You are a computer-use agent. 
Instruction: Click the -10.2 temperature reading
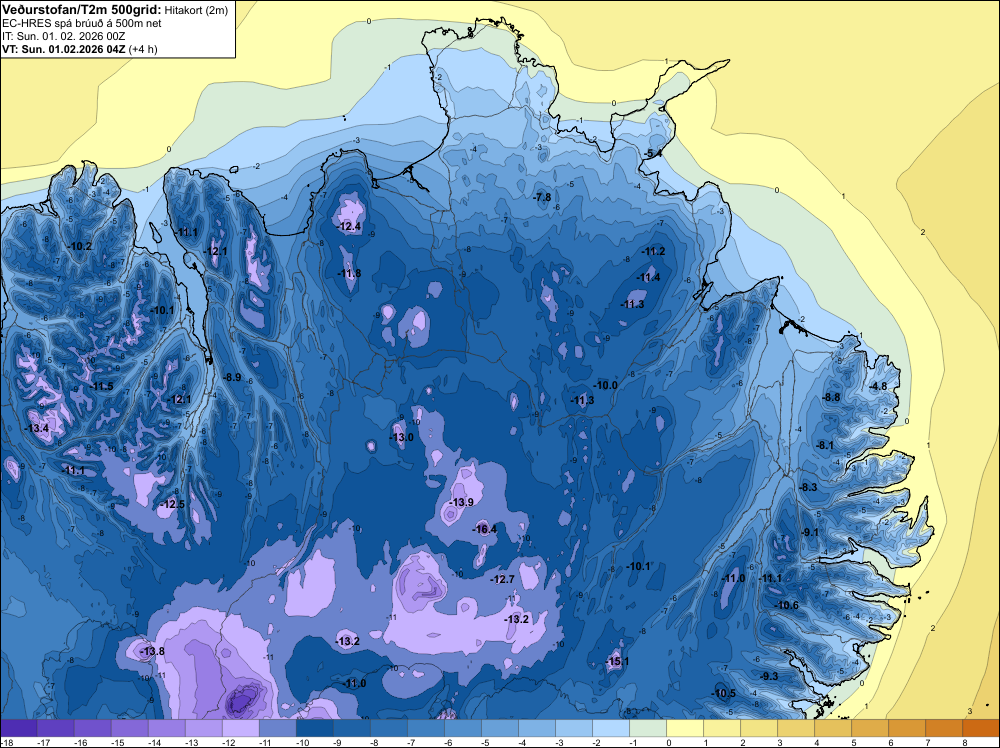click(x=80, y=246)
